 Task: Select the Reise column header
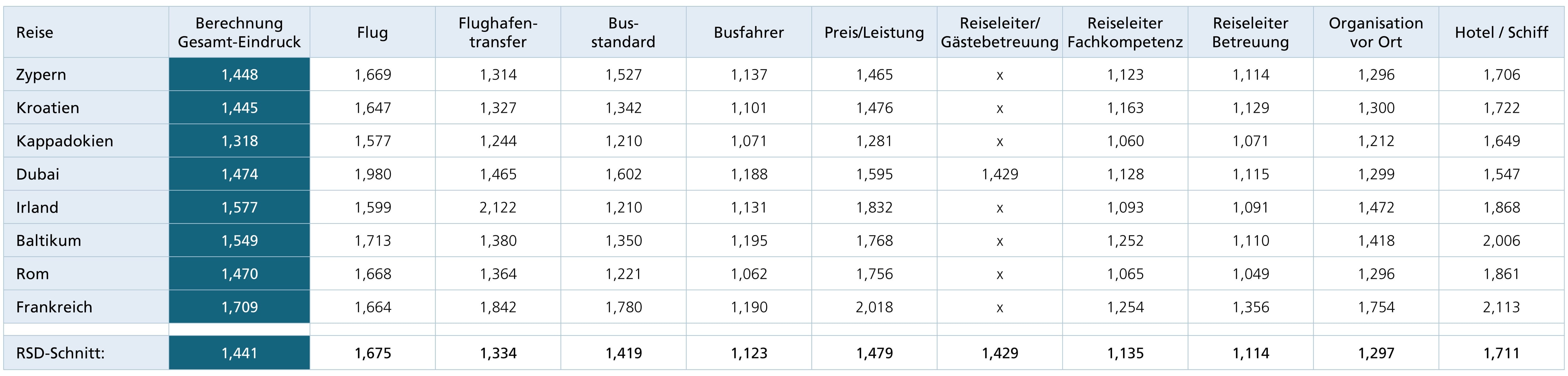click(x=35, y=32)
